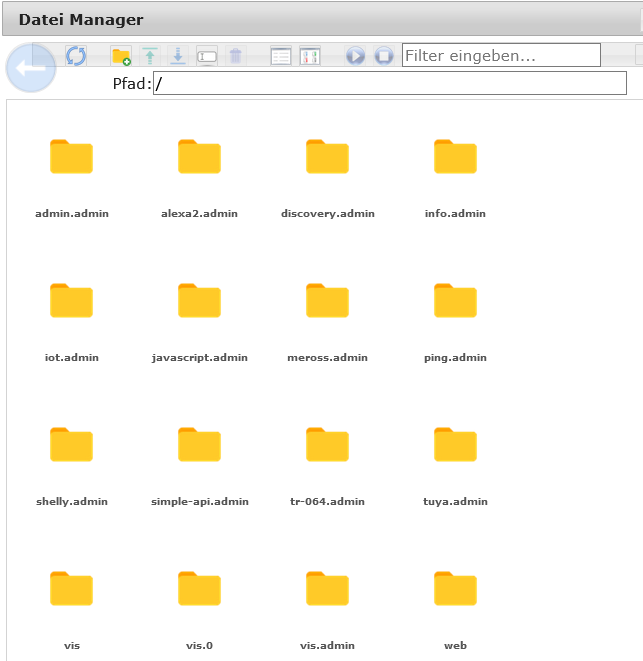The width and height of the screenshot is (643, 661).
Task: Open the vis folder icon
Action: pyautogui.click(x=71, y=588)
